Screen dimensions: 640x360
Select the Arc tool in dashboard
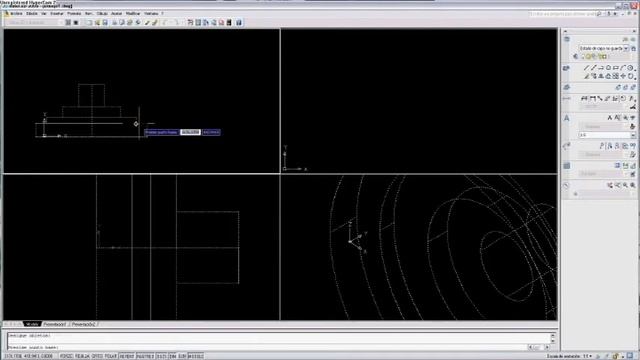pos(623,68)
